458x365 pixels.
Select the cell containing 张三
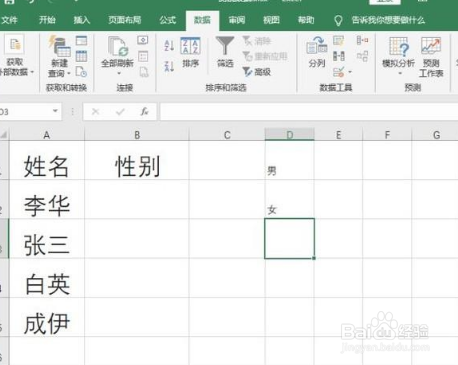(x=47, y=239)
